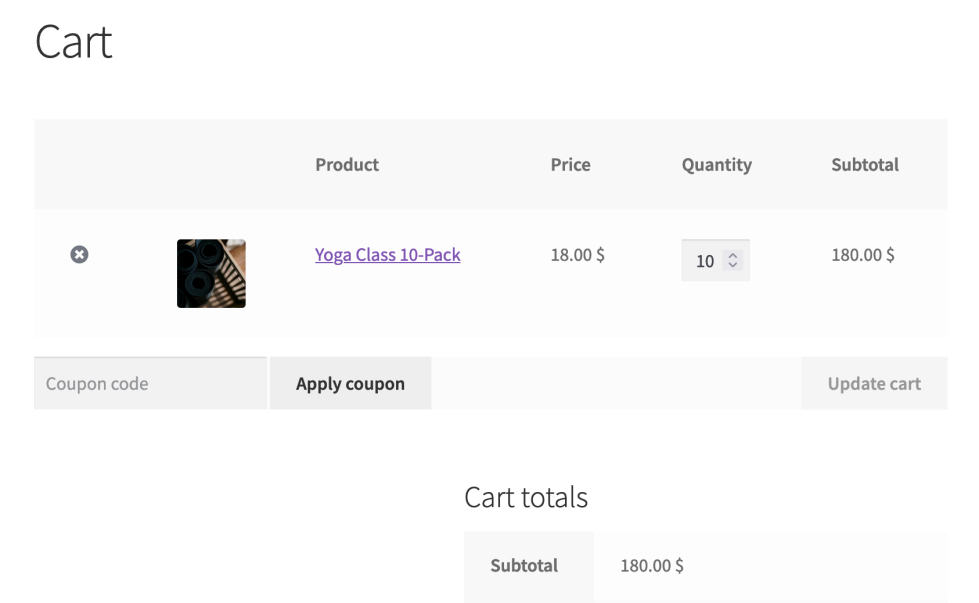The height and width of the screenshot is (603, 979).
Task: Click empty space right of Apply coupon
Action: [x=615, y=384]
